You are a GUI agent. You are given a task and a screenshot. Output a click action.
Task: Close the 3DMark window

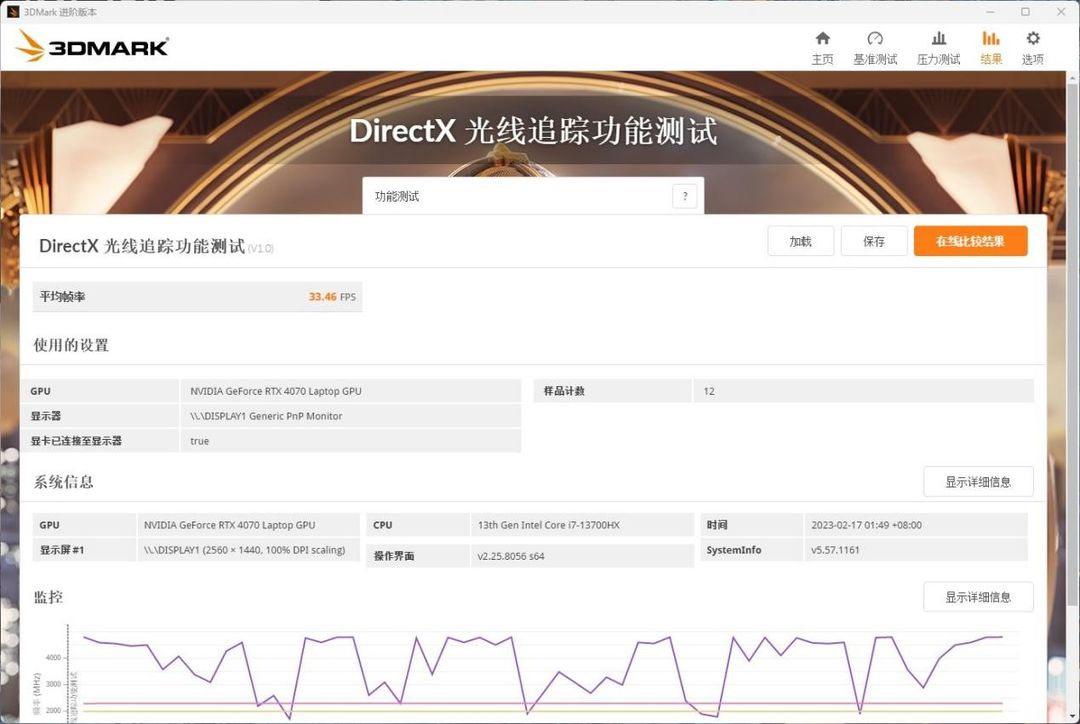1061,12
